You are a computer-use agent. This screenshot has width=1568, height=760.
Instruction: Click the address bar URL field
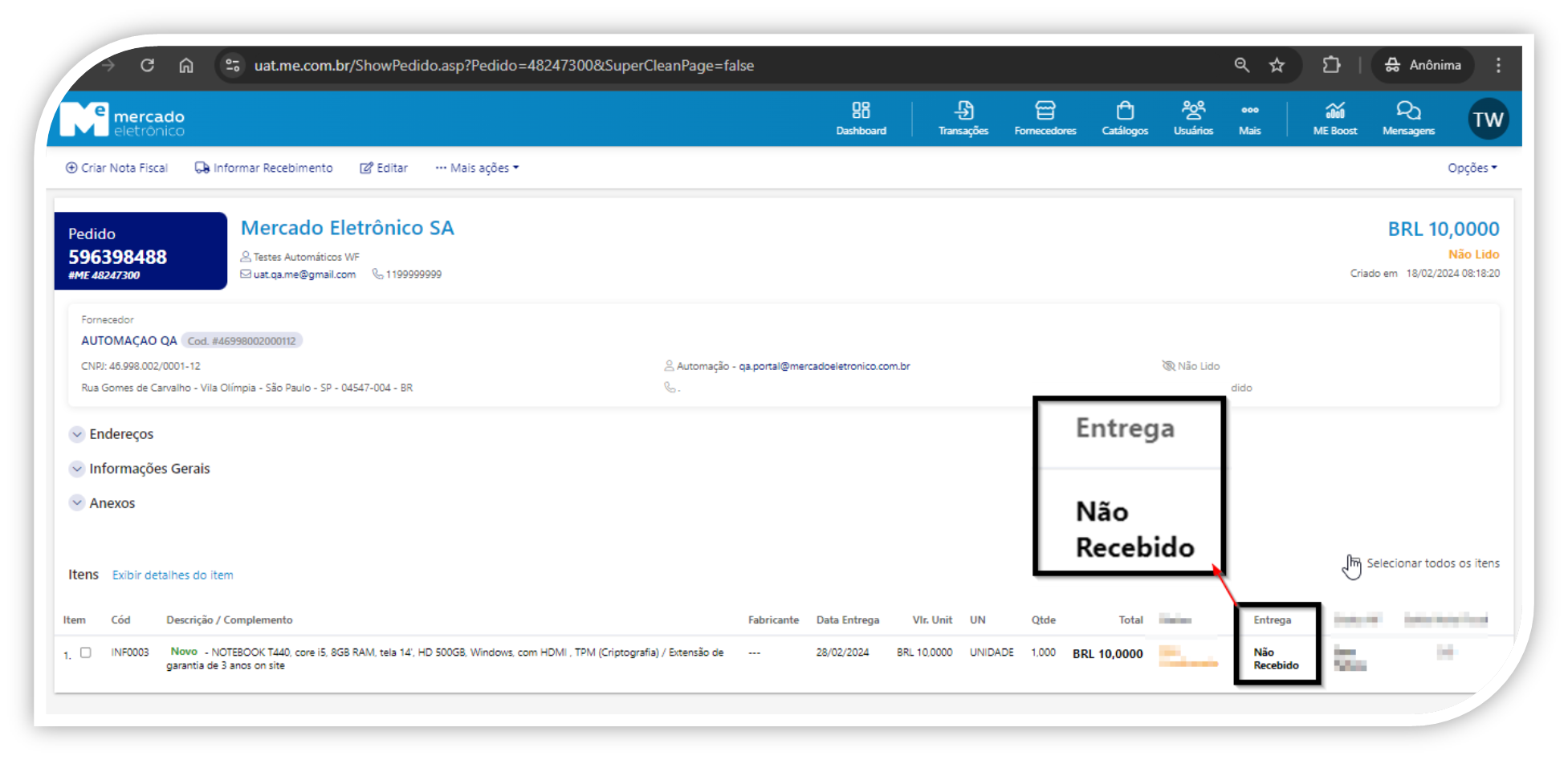pos(503,65)
